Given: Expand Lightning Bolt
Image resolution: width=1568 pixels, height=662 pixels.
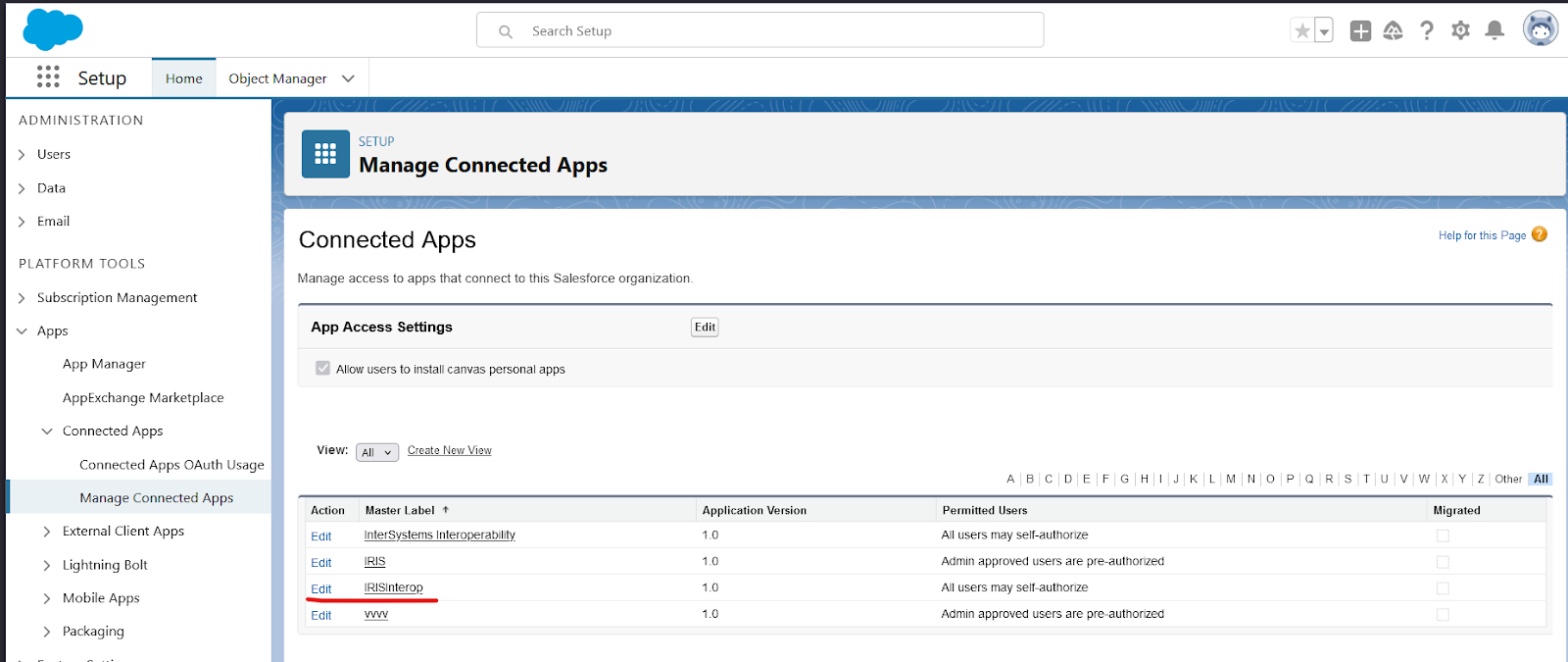Looking at the screenshot, I should click(47, 565).
